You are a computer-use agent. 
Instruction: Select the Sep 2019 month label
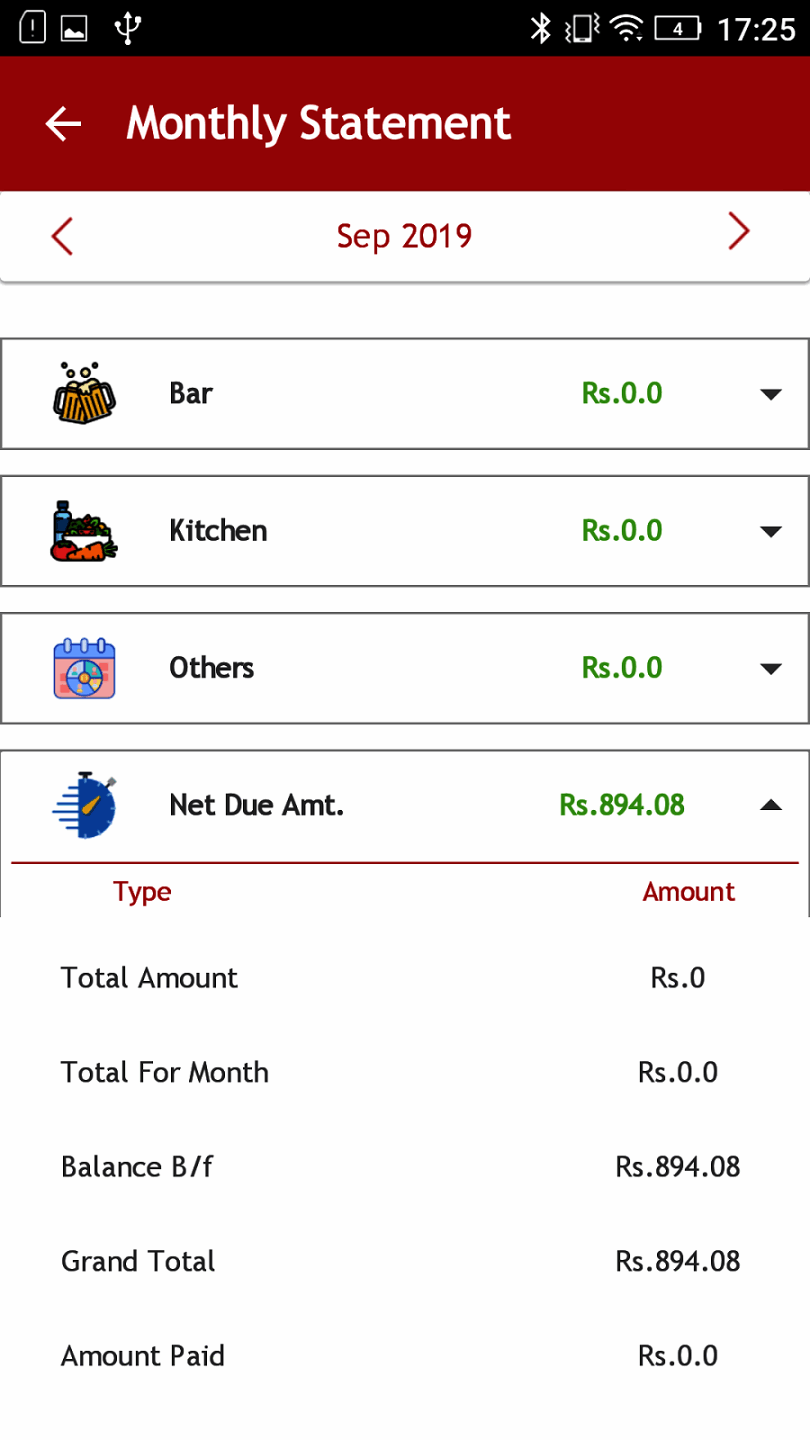click(404, 236)
